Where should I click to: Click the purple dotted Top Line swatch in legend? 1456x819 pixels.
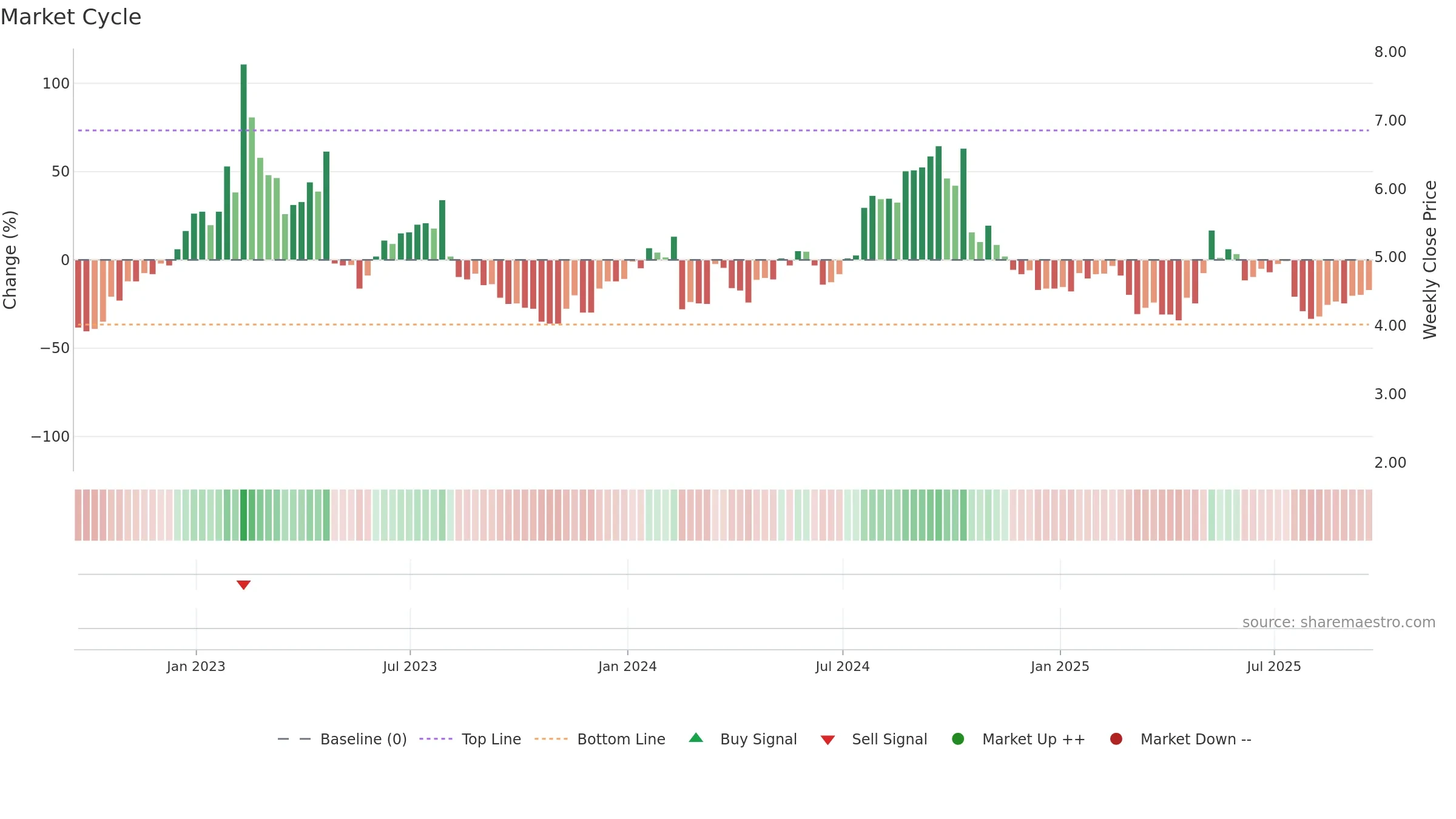pyautogui.click(x=436, y=739)
